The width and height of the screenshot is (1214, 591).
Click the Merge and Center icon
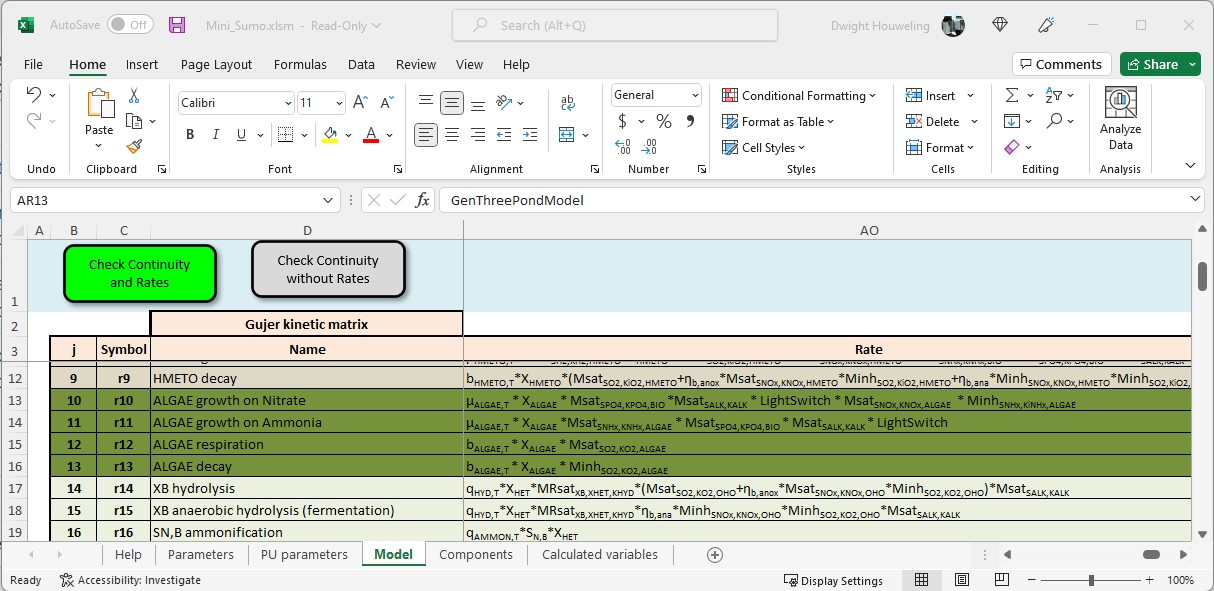tap(568, 135)
